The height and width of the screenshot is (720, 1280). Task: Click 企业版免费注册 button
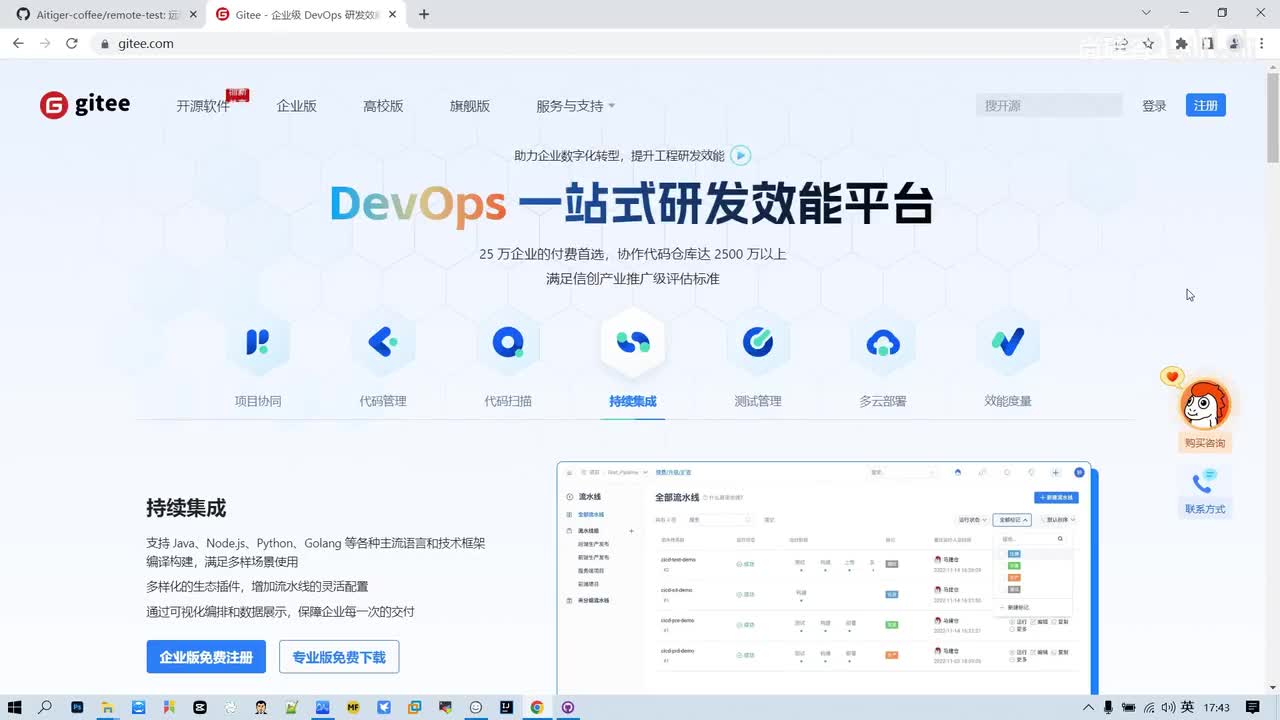[206, 657]
